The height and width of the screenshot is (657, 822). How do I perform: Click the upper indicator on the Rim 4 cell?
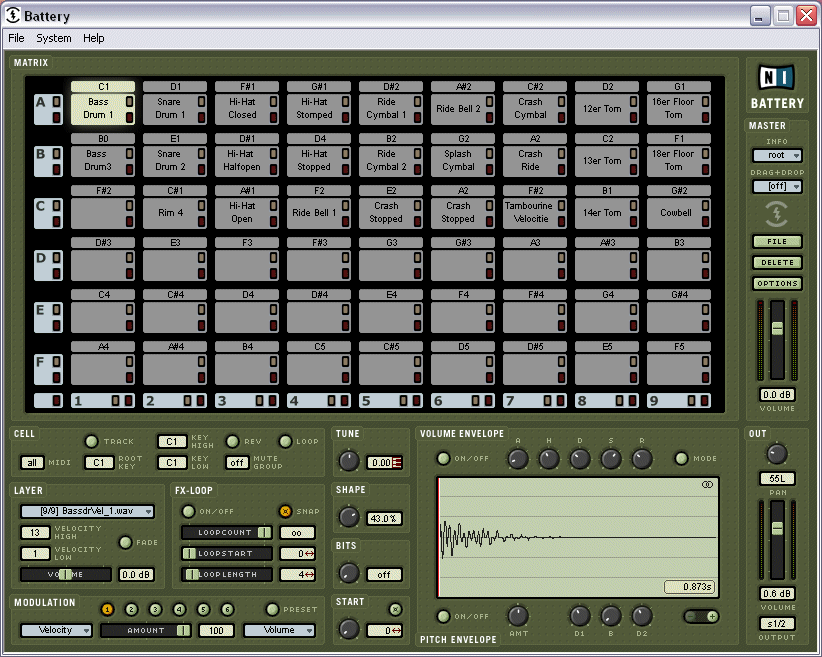coord(201,206)
